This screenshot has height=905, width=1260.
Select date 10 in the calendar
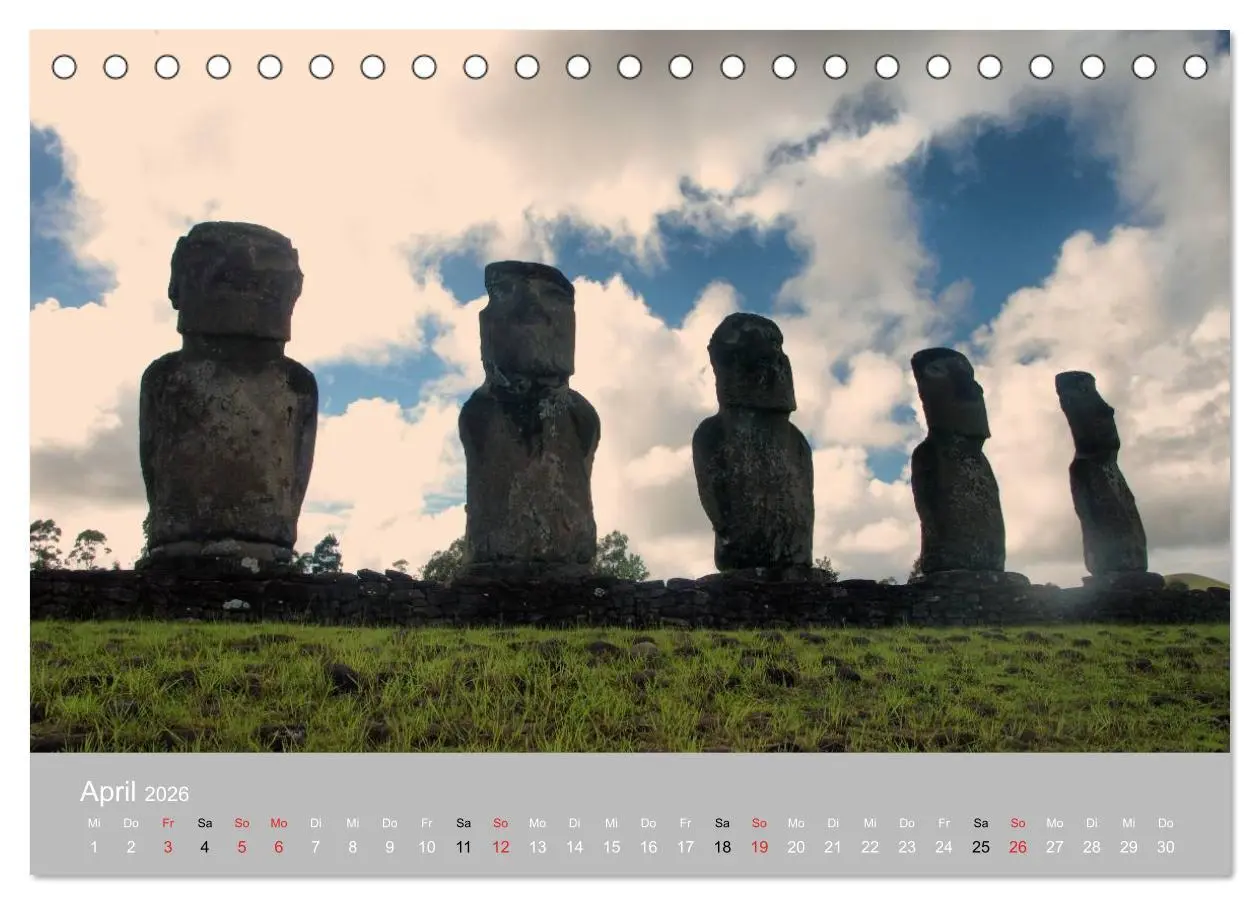click(427, 847)
